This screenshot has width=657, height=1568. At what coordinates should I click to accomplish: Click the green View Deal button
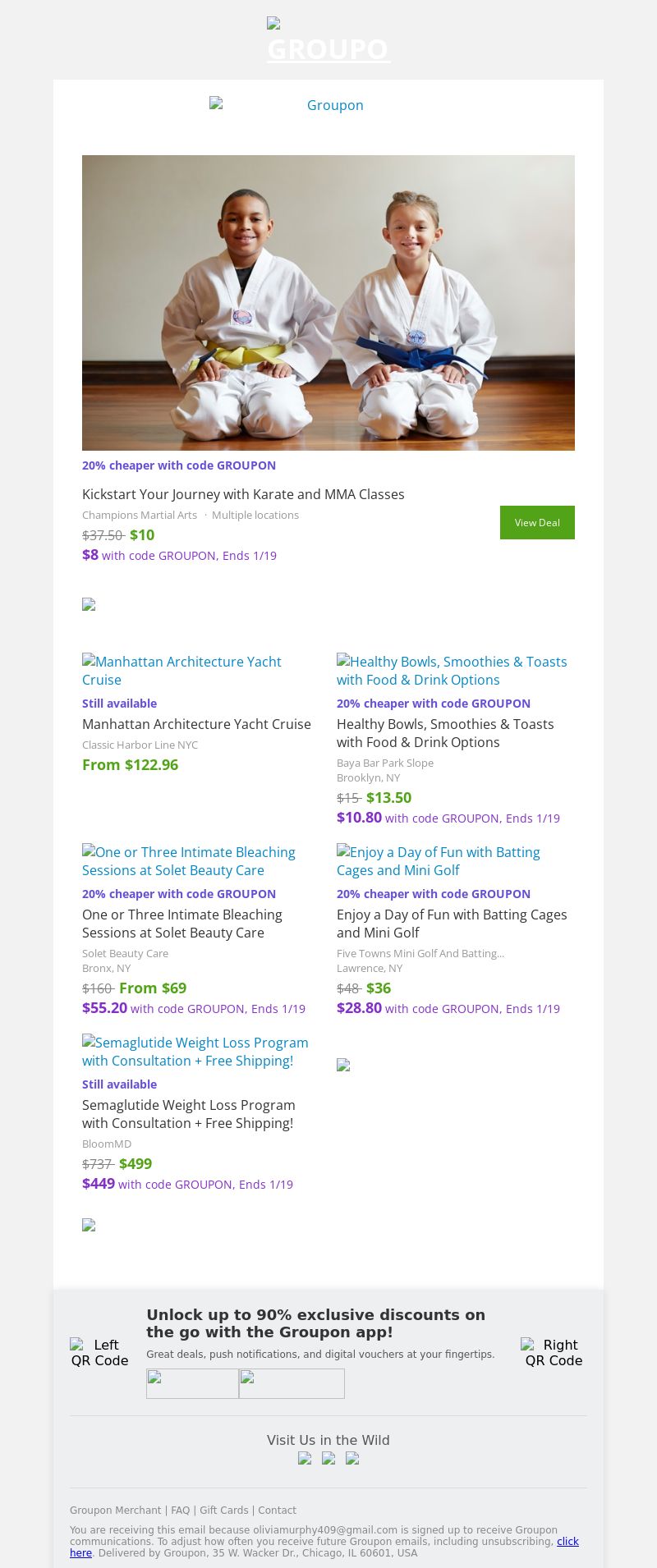tap(537, 522)
